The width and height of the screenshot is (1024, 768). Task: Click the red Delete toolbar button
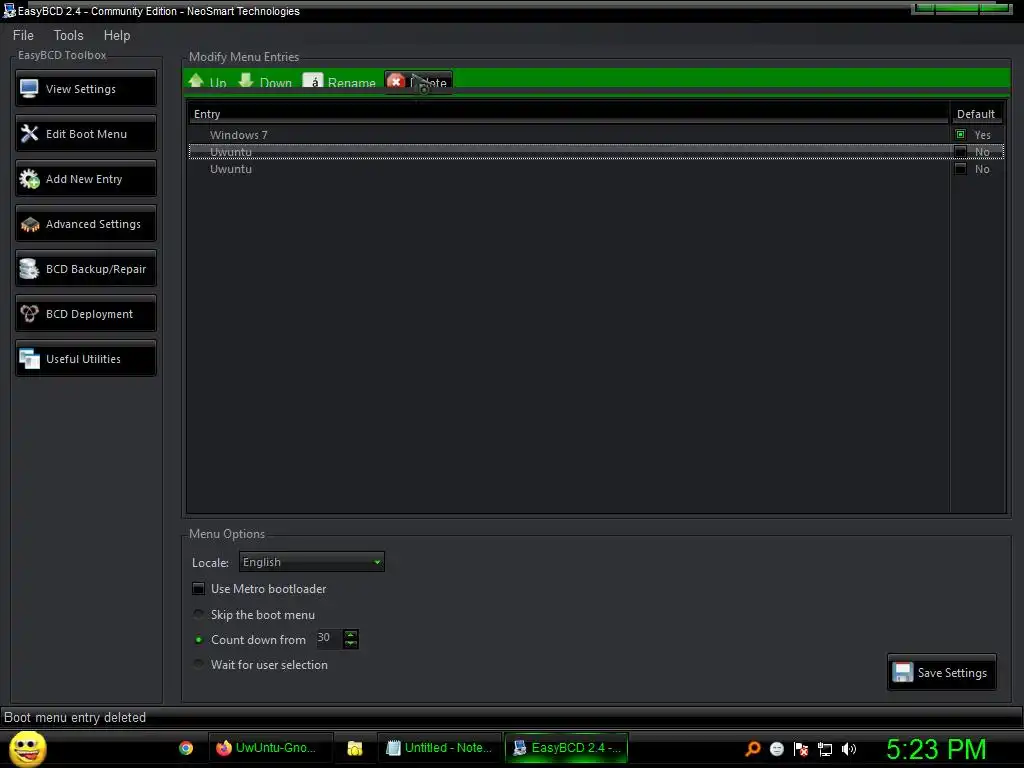click(x=418, y=82)
